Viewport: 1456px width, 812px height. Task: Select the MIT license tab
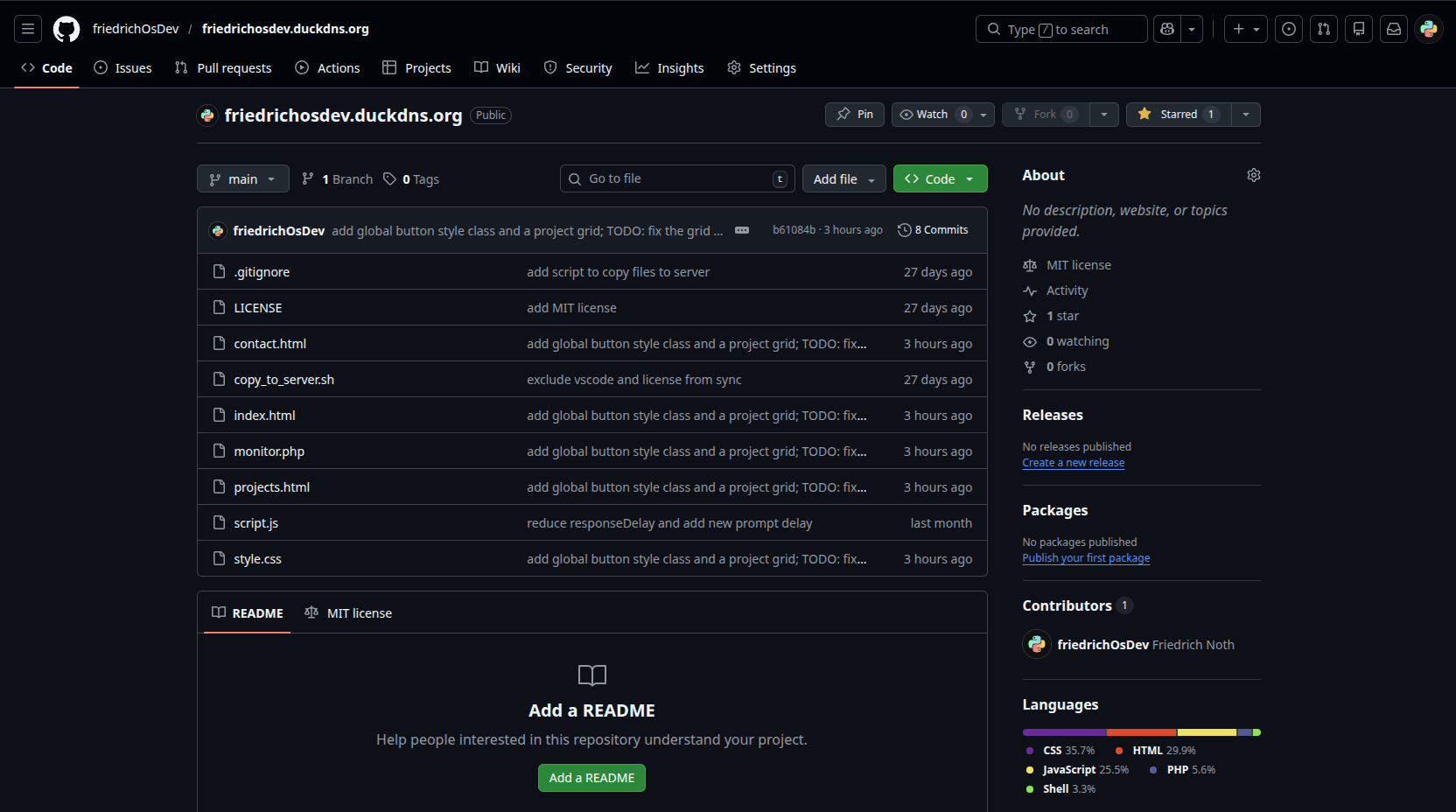click(348, 613)
